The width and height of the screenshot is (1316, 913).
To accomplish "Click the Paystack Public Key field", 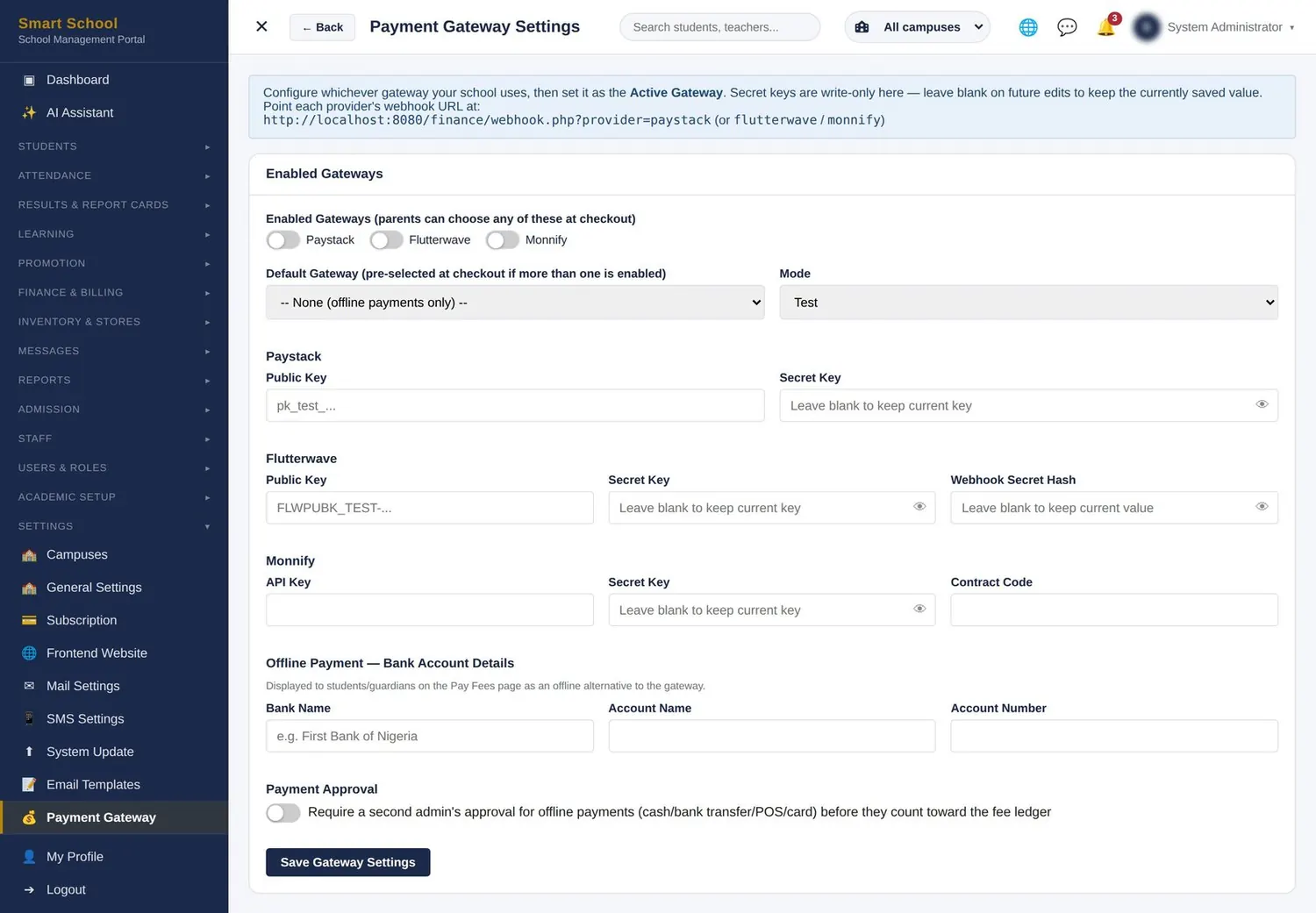I will tap(515, 405).
